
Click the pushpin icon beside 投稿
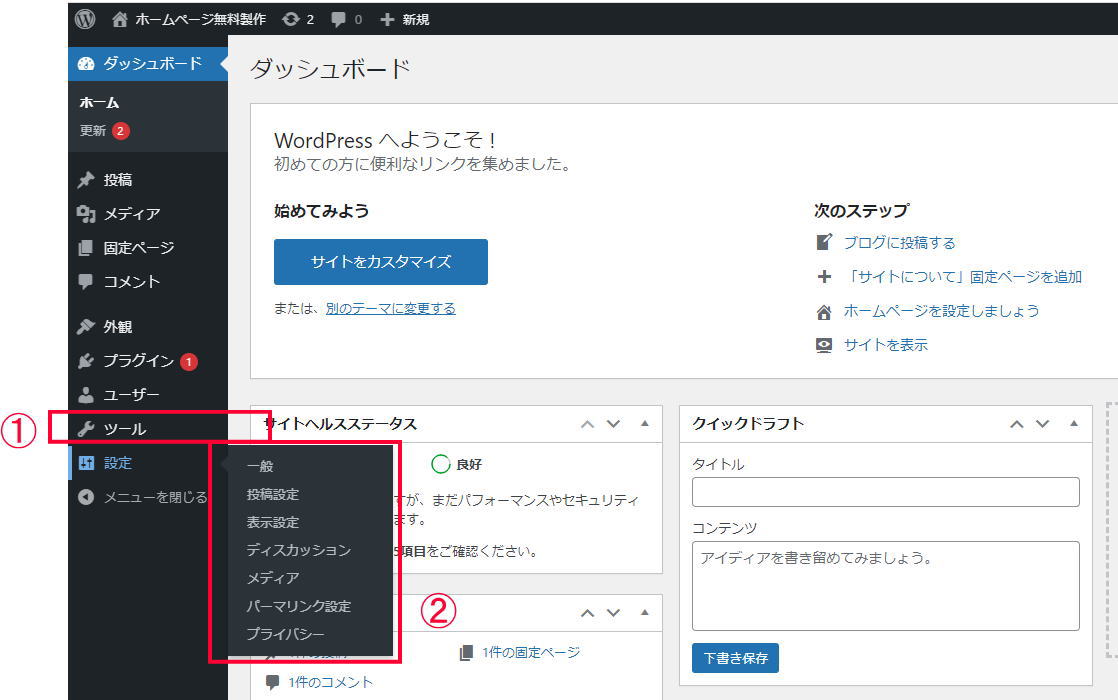point(86,180)
